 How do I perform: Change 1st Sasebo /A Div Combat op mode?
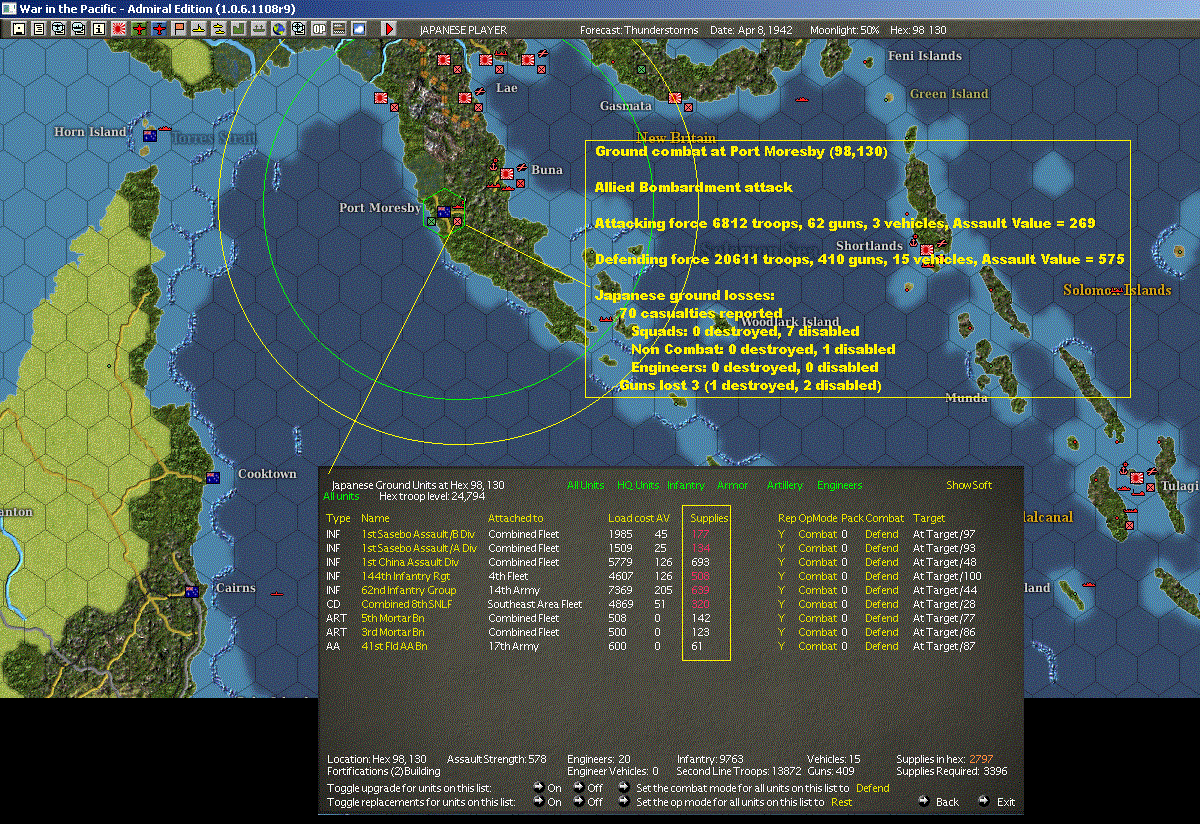[817, 548]
